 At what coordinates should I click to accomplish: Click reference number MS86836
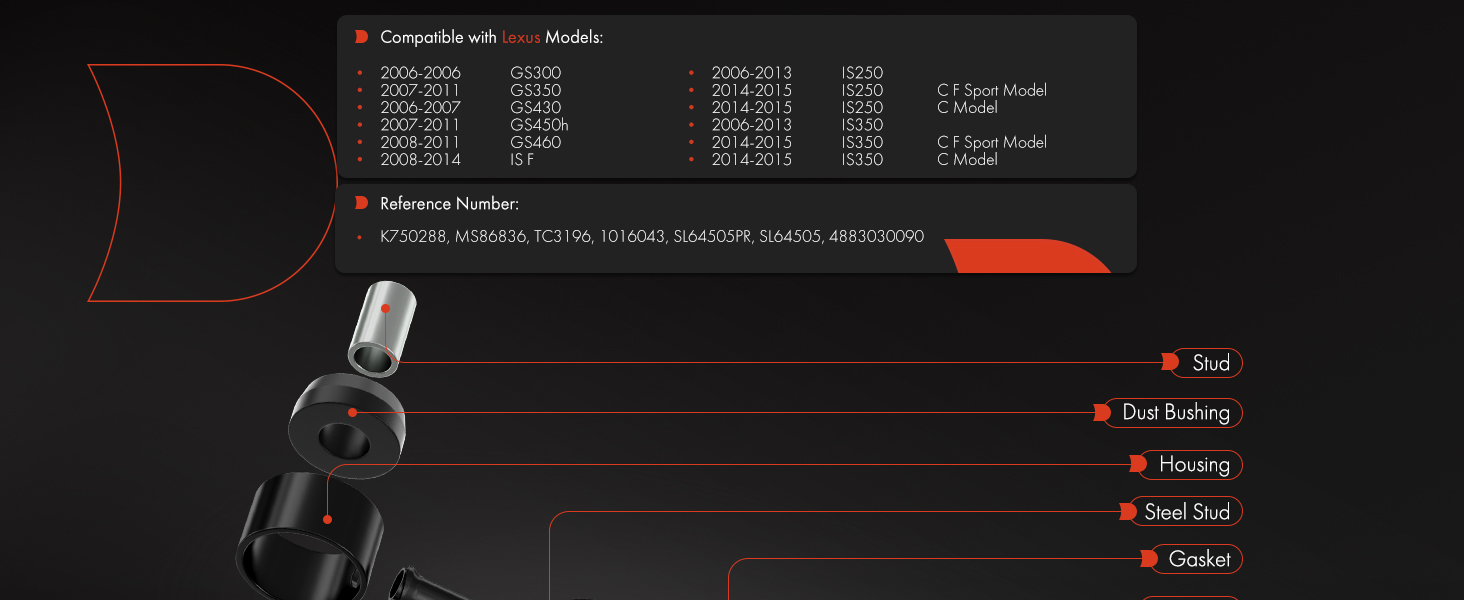491,237
